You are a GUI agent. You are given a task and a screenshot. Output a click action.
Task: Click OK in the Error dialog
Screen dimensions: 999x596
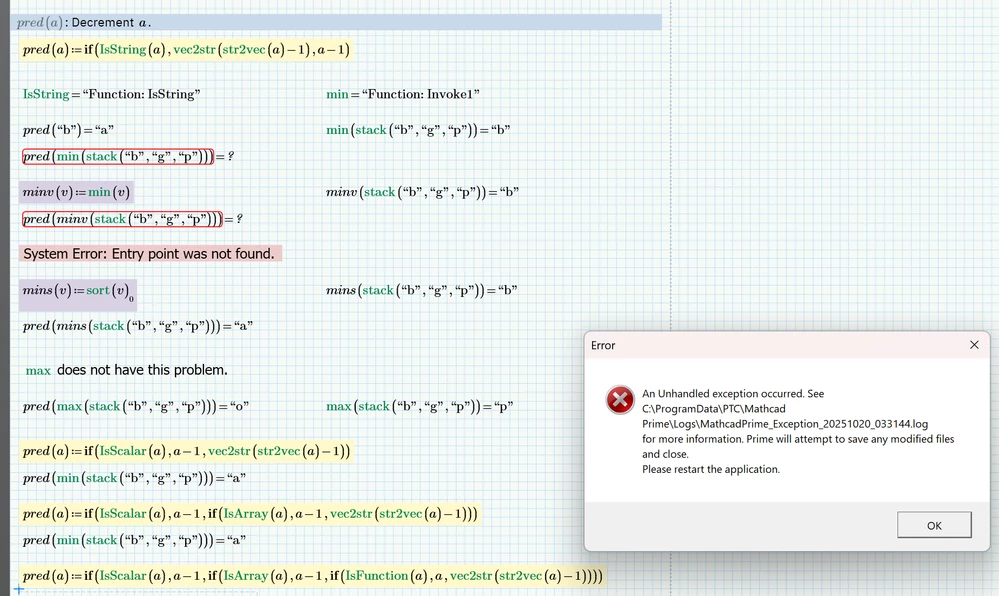click(934, 525)
